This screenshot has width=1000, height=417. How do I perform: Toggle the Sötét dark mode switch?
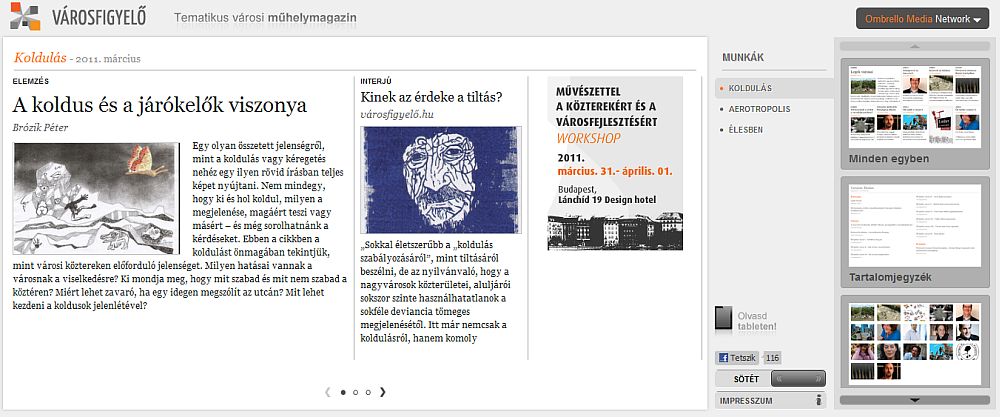click(x=798, y=379)
